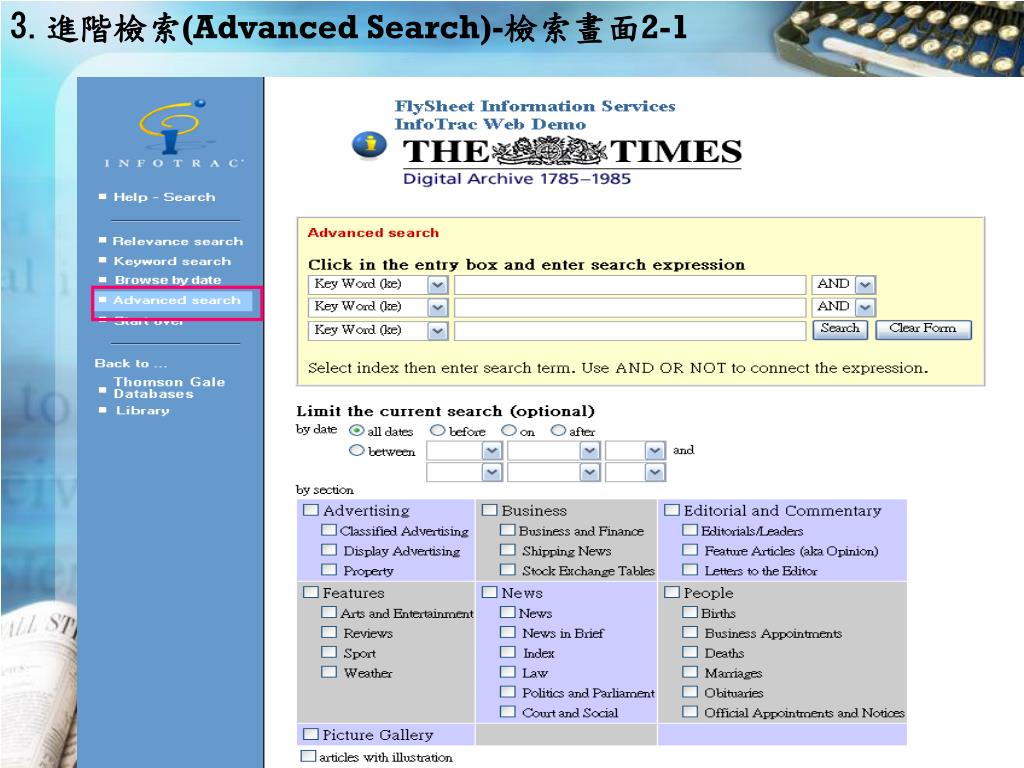Image resolution: width=1024 pixels, height=768 pixels.
Task: Check Editorials/Leaders checkbox
Action: [690, 530]
